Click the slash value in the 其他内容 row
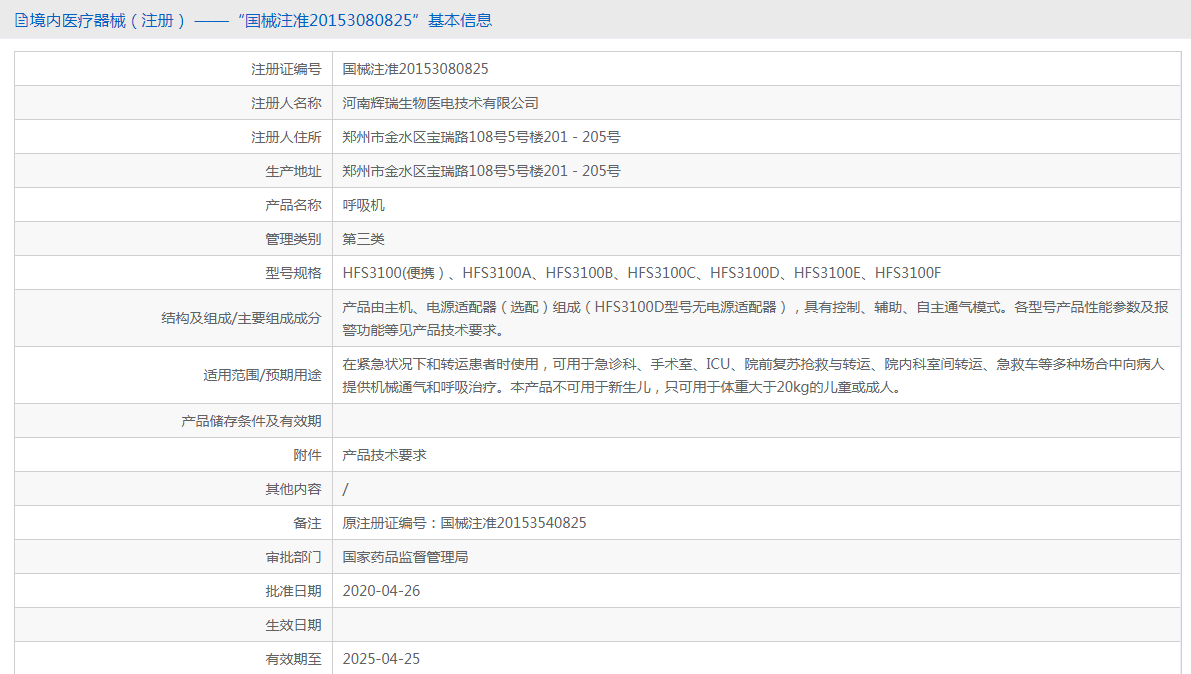The width and height of the screenshot is (1191, 674). (346, 489)
